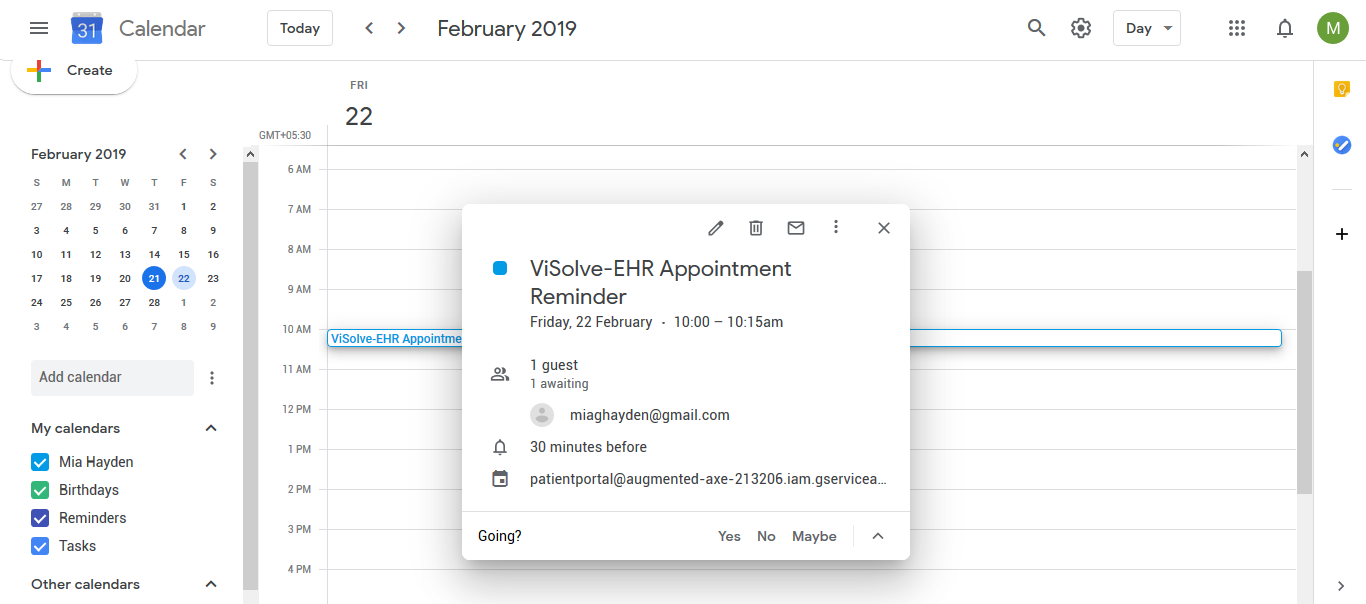The width and height of the screenshot is (1366, 604).
Task: Click the guests people icon in popup
Action: [500, 375]
